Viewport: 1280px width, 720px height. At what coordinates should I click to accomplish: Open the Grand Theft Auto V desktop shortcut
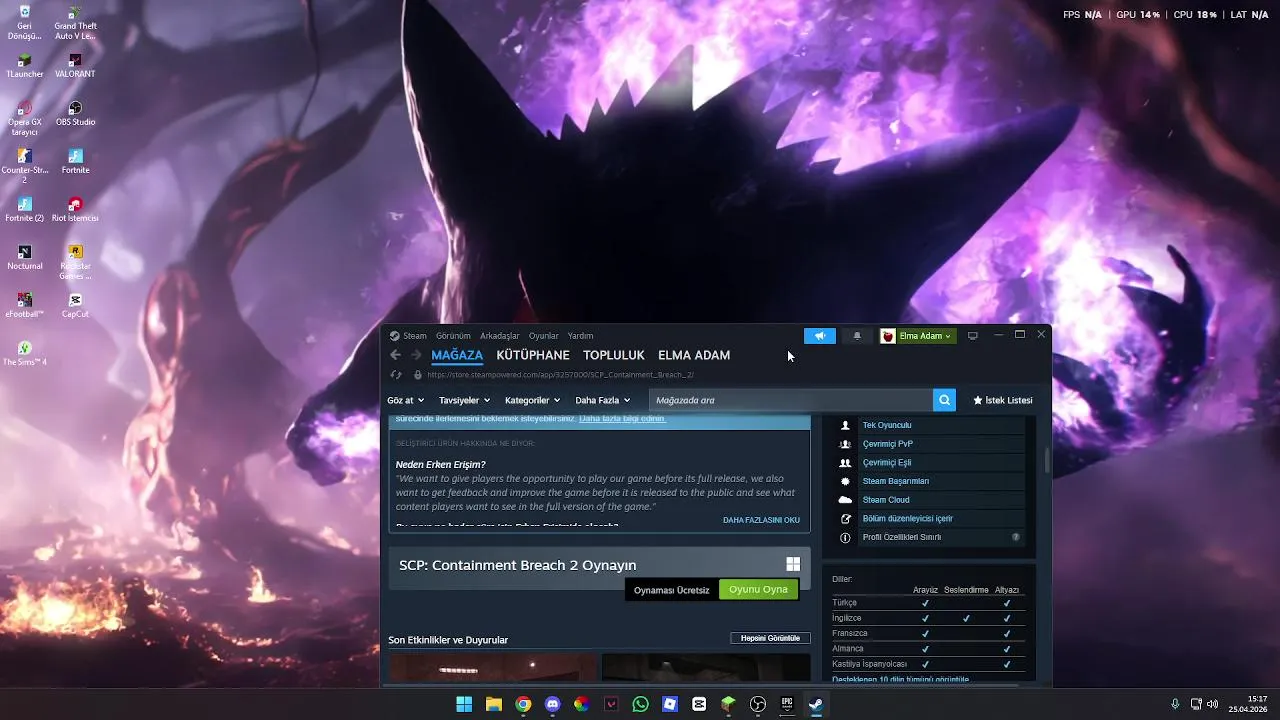(75, 22)
